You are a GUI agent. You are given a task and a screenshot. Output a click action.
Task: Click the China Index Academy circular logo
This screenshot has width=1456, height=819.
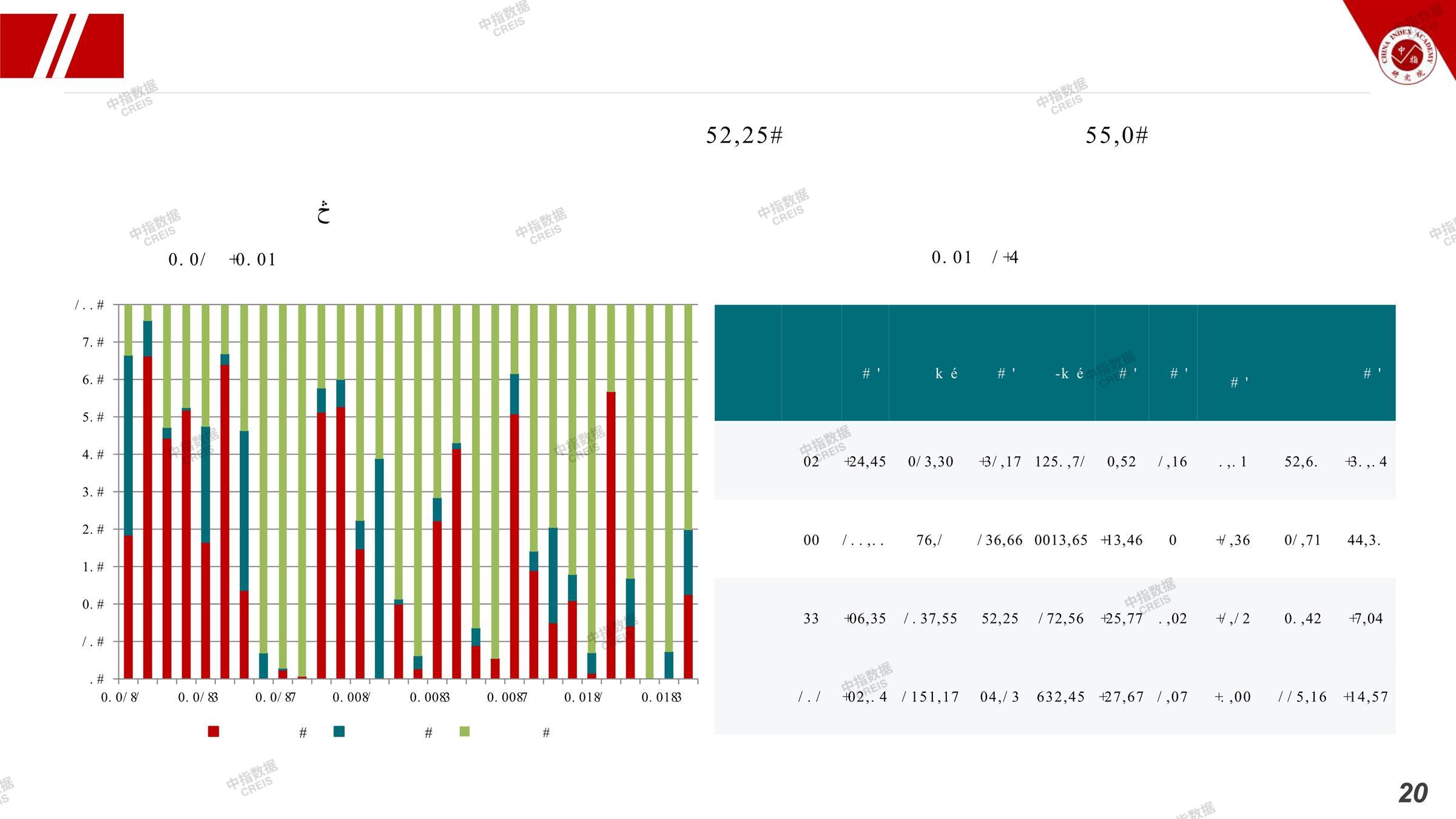[x=1407, y=55]
